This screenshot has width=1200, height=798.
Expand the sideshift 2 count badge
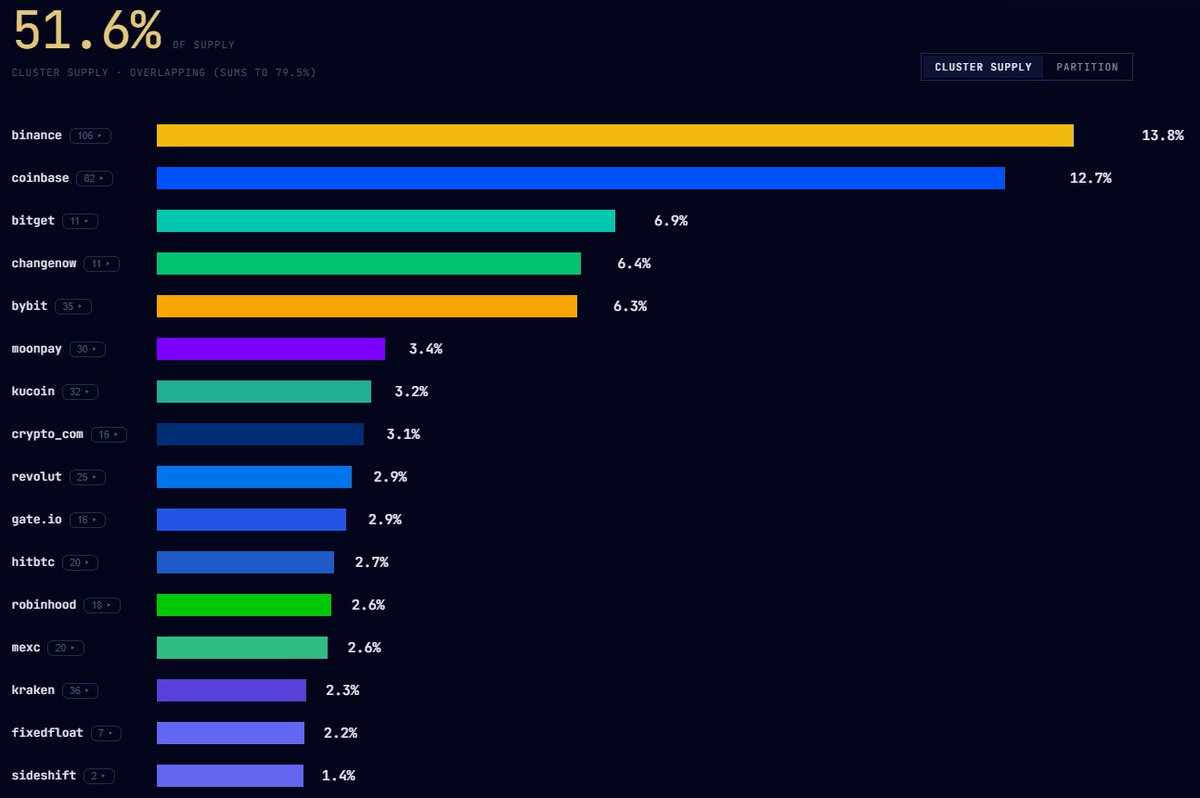(99, 776)
